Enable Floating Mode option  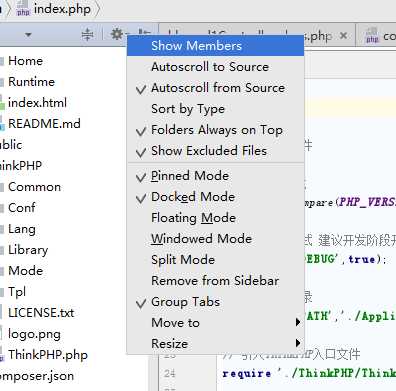pyautogui.click(x=215, y=218)
